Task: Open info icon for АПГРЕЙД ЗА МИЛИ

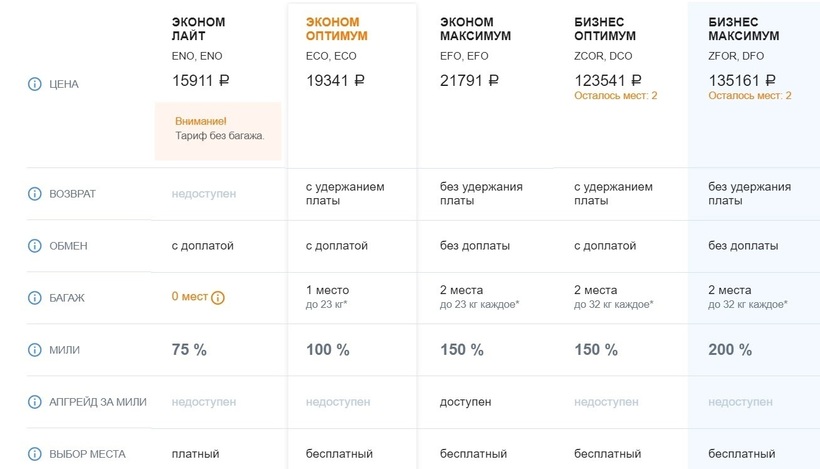Action: 35,402
